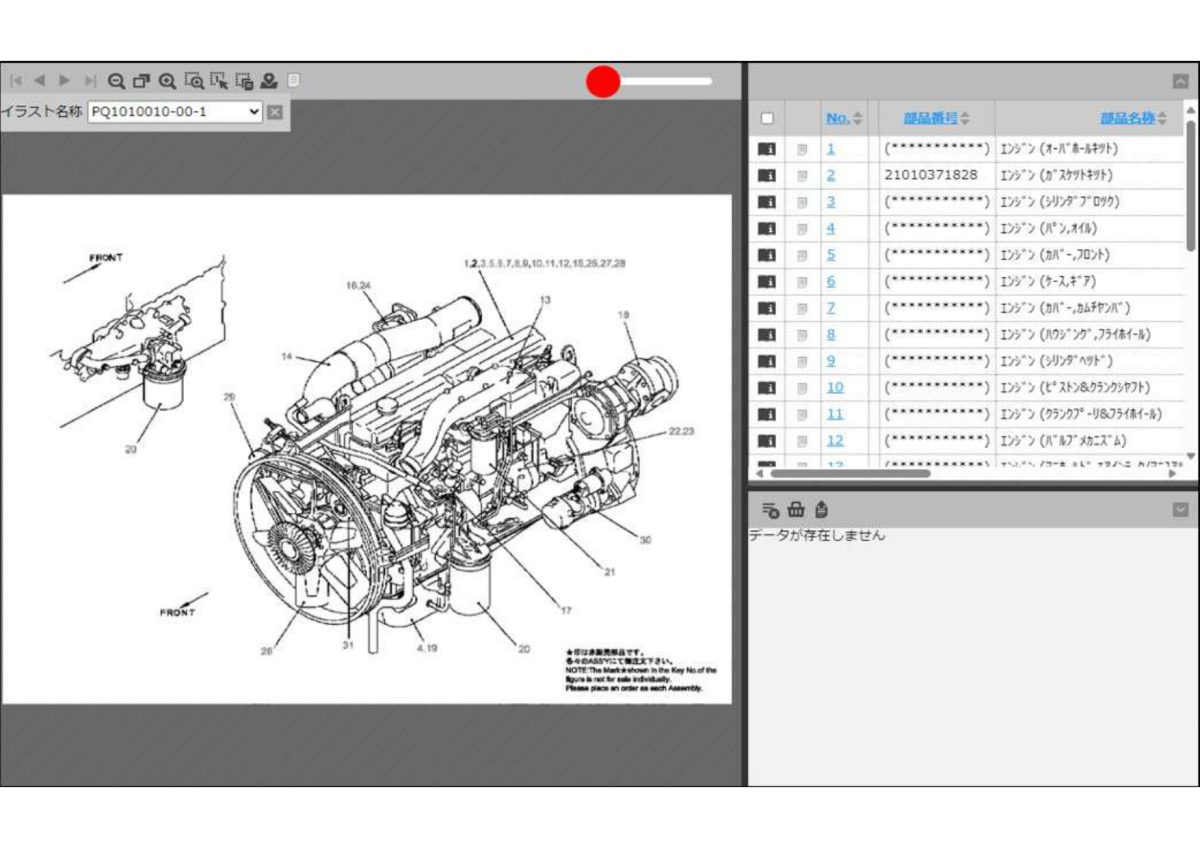Image resolution: width=1200 pixels, height=848 pixels.
Task: Open part number link 1
Action: click(830, 149)
